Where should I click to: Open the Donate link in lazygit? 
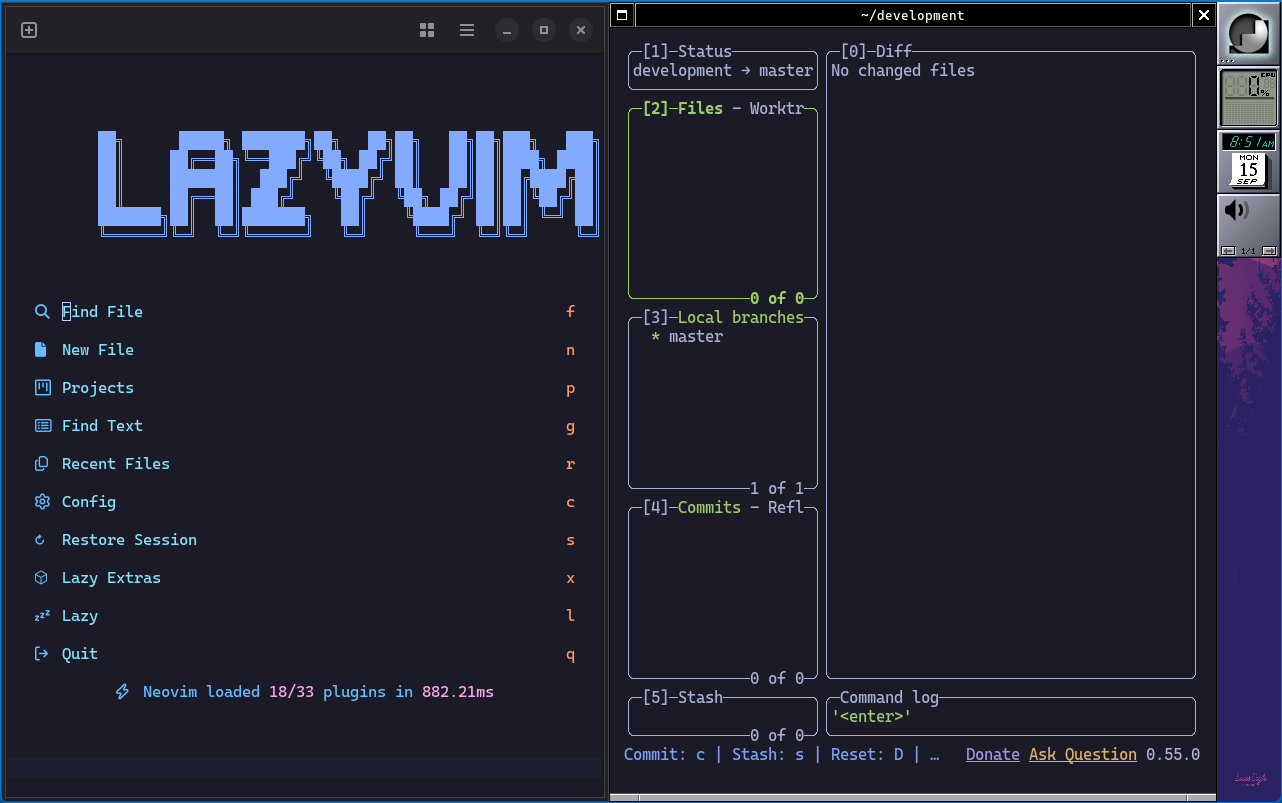993,755
